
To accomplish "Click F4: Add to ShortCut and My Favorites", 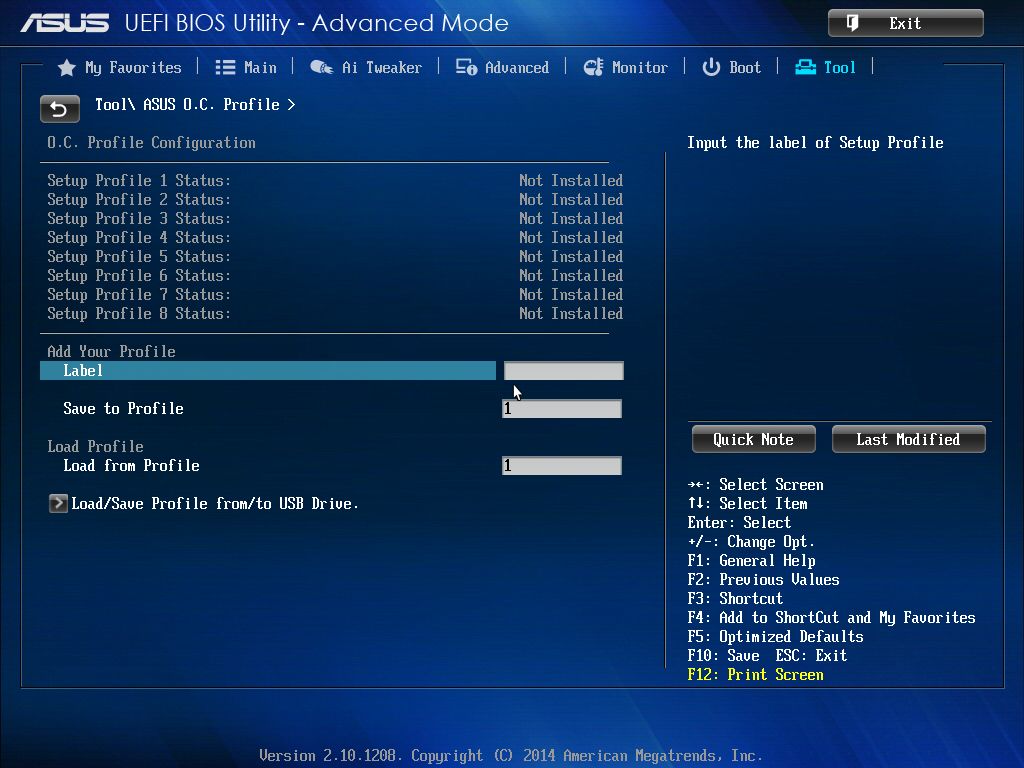I will pos(831,618).
